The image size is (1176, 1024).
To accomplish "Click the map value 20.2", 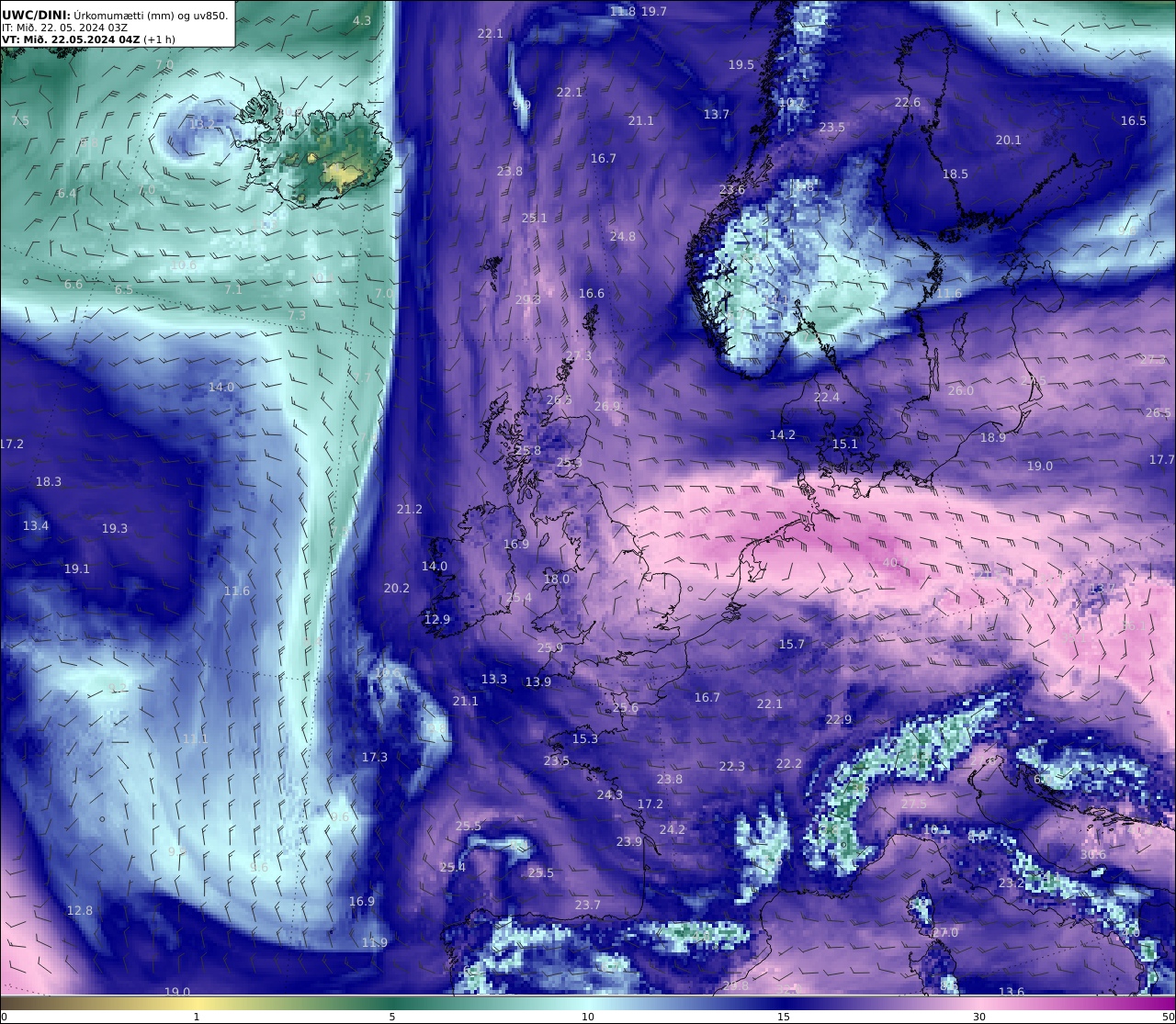I will pyautogui.click(x=397, y=588).
